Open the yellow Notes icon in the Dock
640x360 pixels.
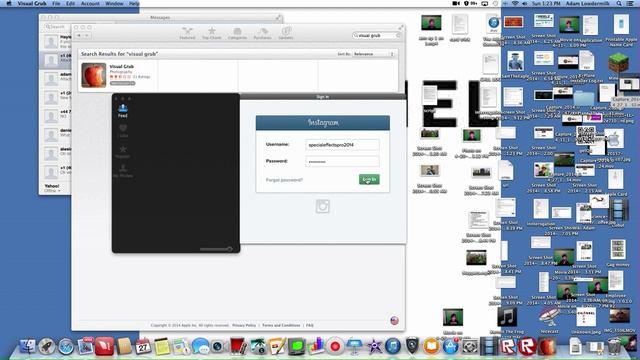162,347
